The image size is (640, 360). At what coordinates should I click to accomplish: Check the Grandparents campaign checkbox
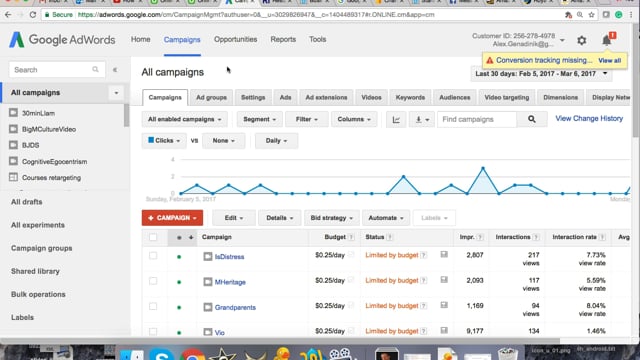click(153, 306)
